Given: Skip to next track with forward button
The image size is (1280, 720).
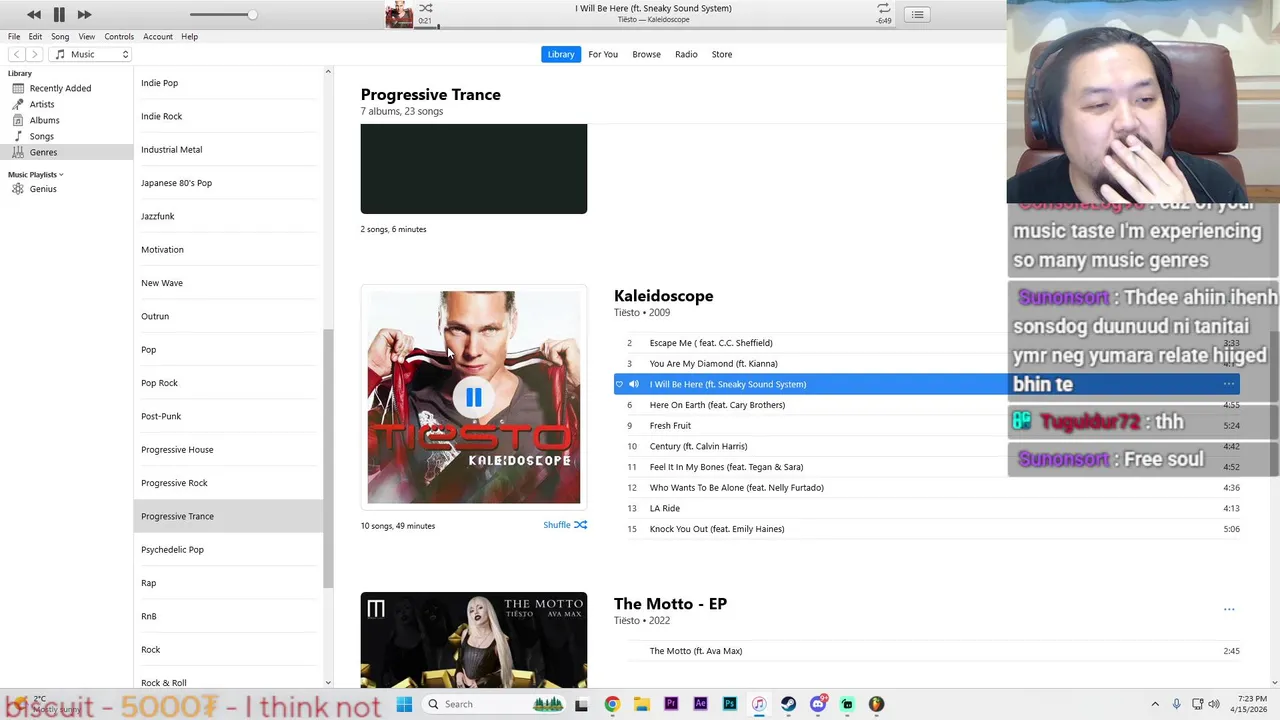Looking at the screenshot, I should click(84, 14).
